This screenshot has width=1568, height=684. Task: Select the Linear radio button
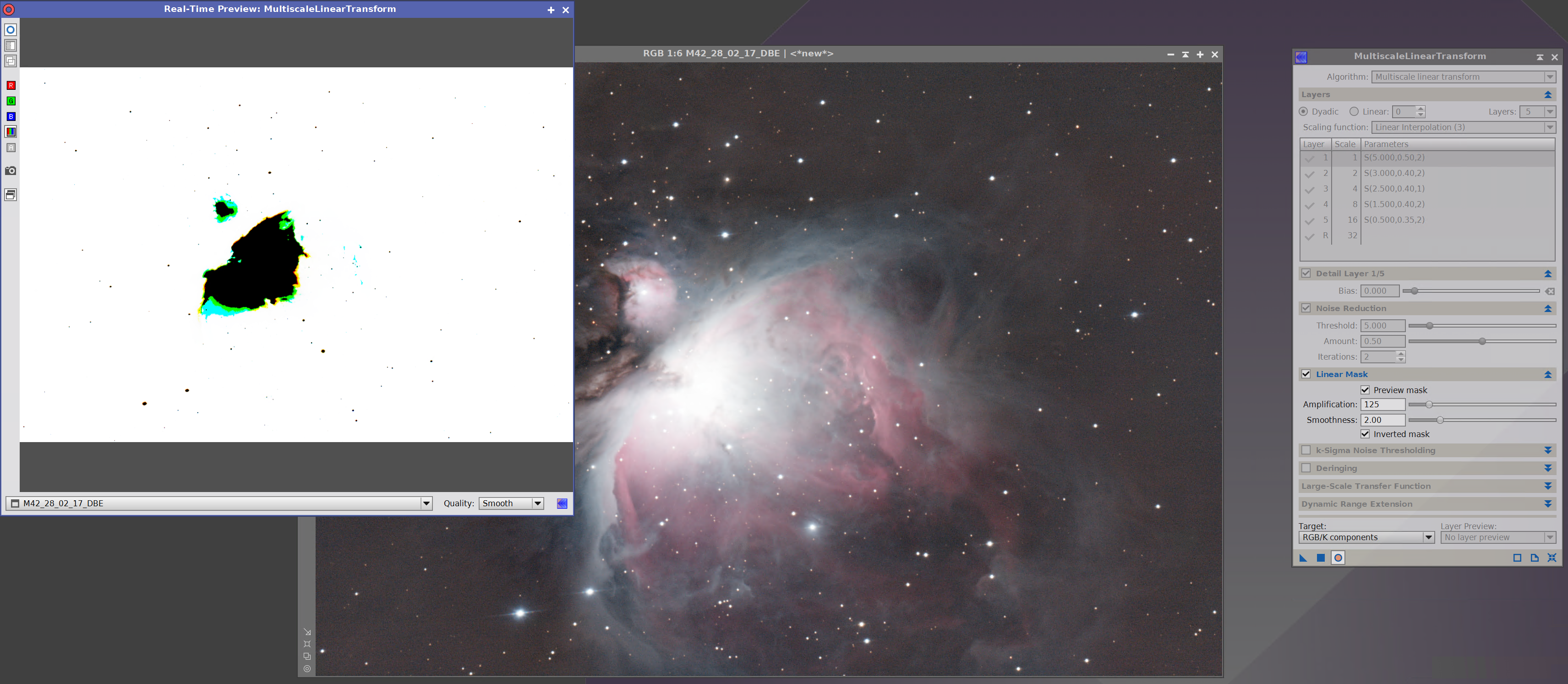click(x=1354, y=111)
